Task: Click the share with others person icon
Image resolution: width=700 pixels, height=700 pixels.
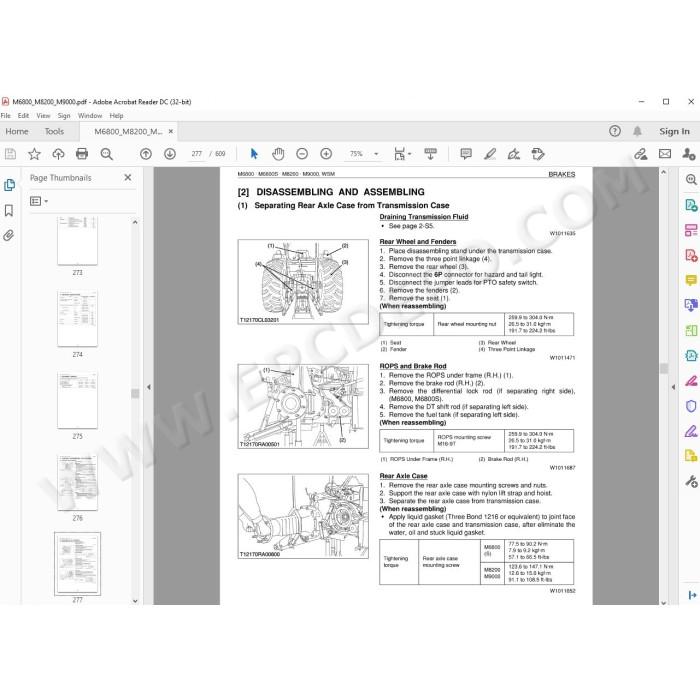Action: point(689,154)
